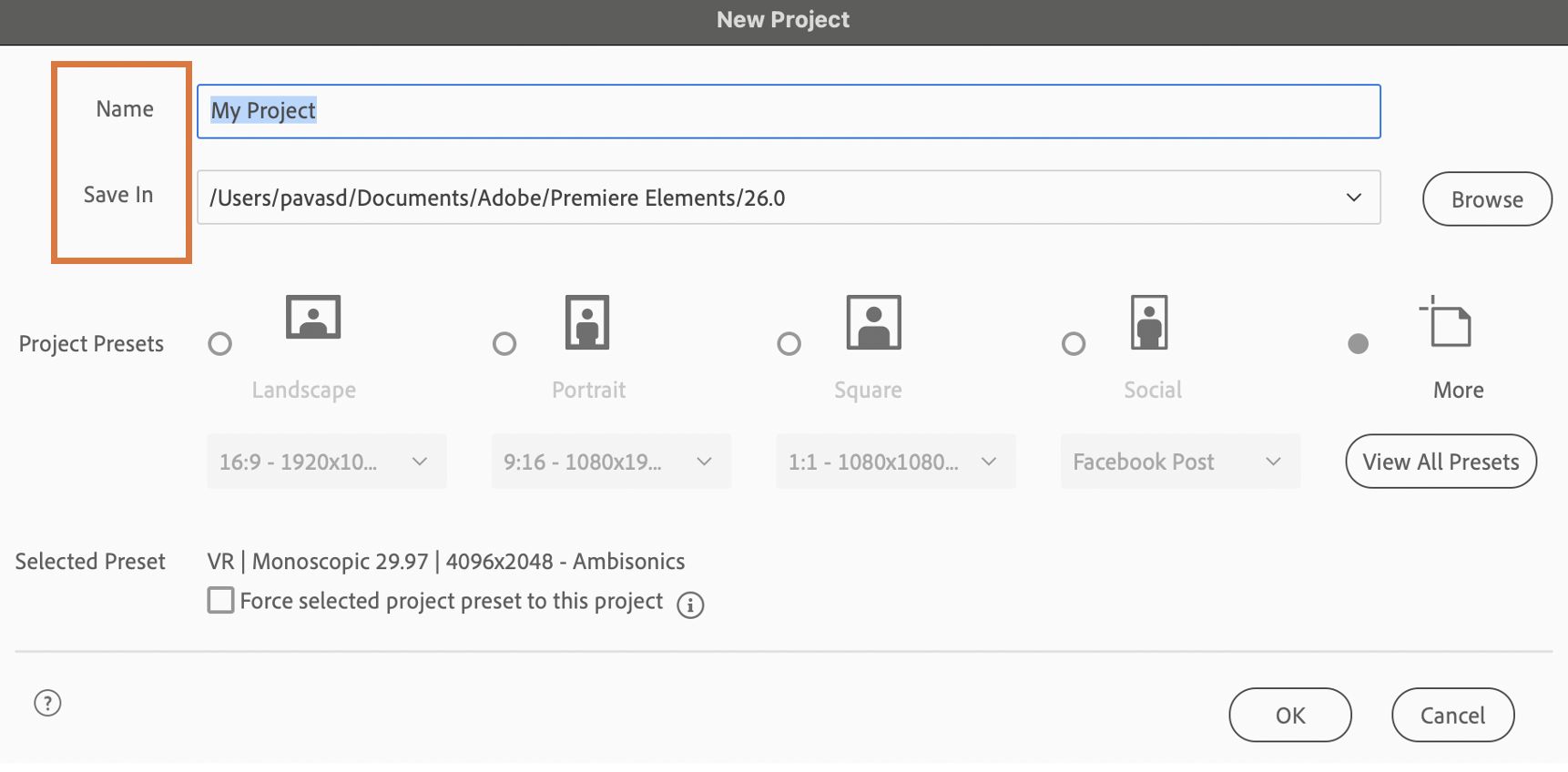Select the Portrait radio button
The width and height of the screenshot is (1568, 772).
pos(504,344)
